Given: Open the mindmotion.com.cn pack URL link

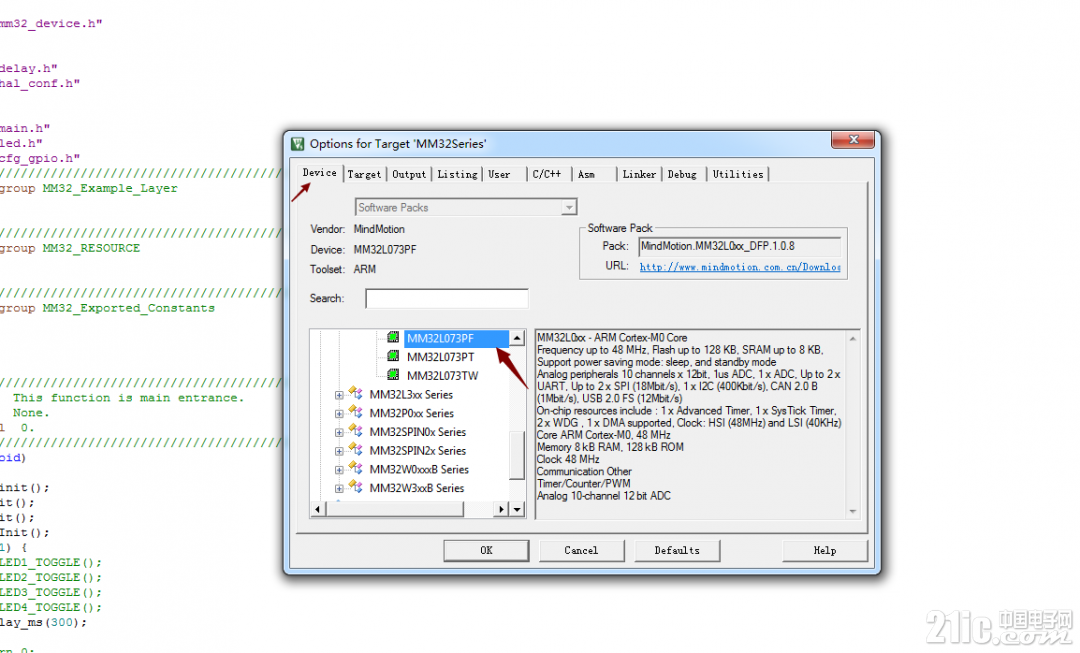Looking at the screenshot, I should coord(740,267).
